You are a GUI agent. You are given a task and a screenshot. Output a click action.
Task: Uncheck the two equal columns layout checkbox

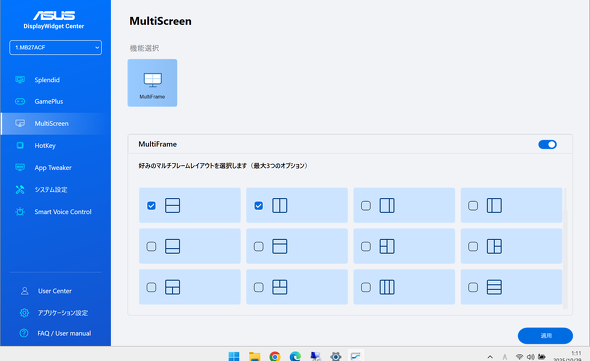coord(259,206)
